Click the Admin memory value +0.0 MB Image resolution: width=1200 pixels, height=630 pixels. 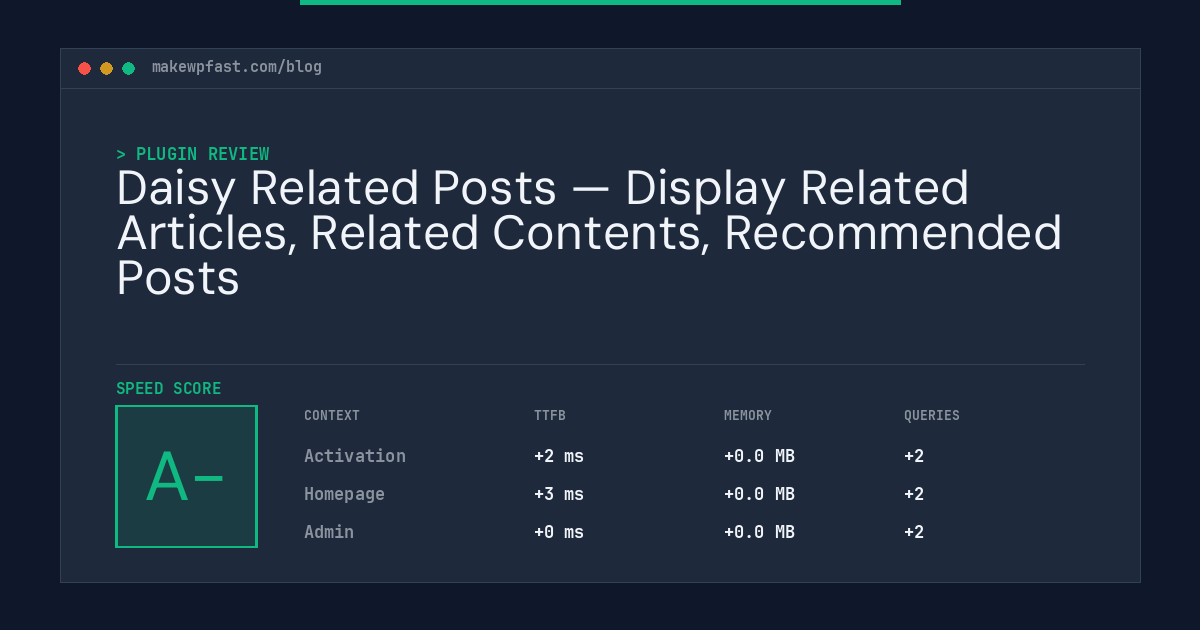click(759, 532)
